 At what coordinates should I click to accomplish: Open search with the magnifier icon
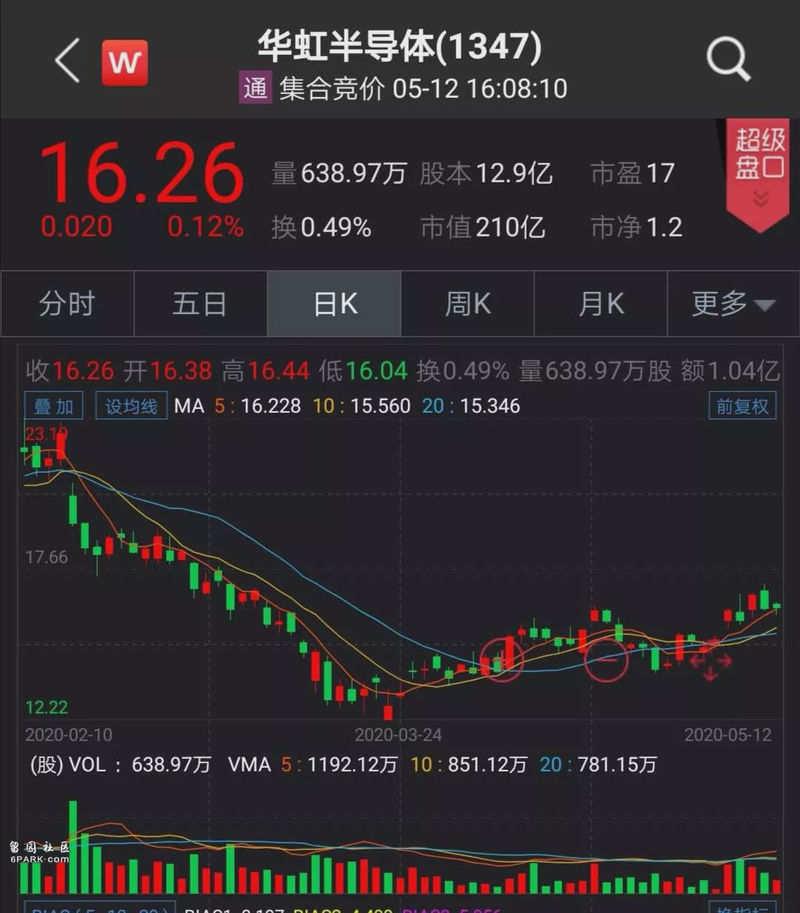728,59
